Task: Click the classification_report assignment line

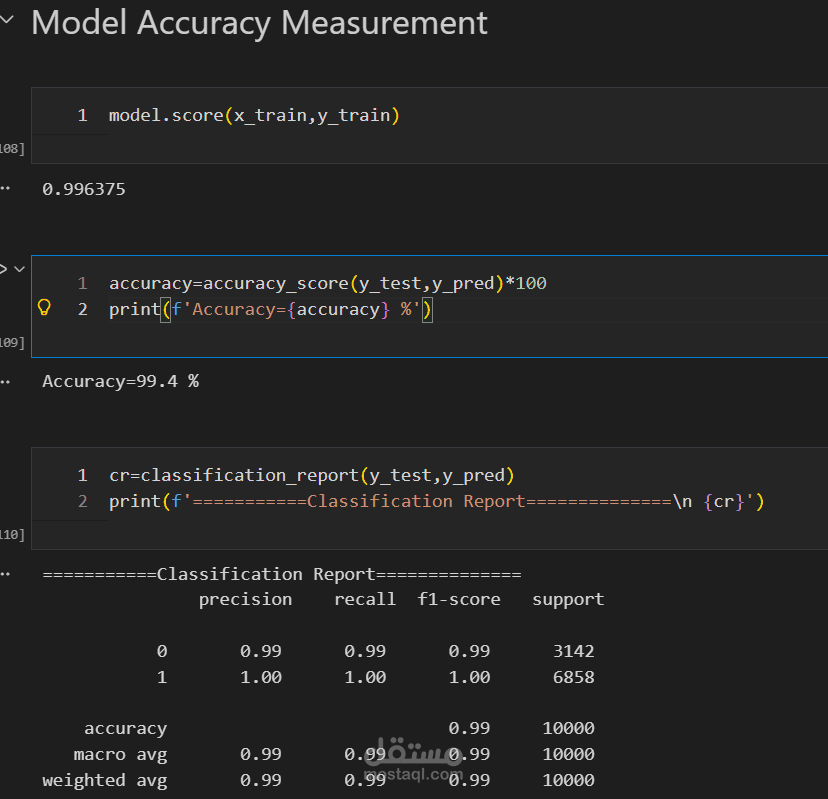Action: pos(311,475)
